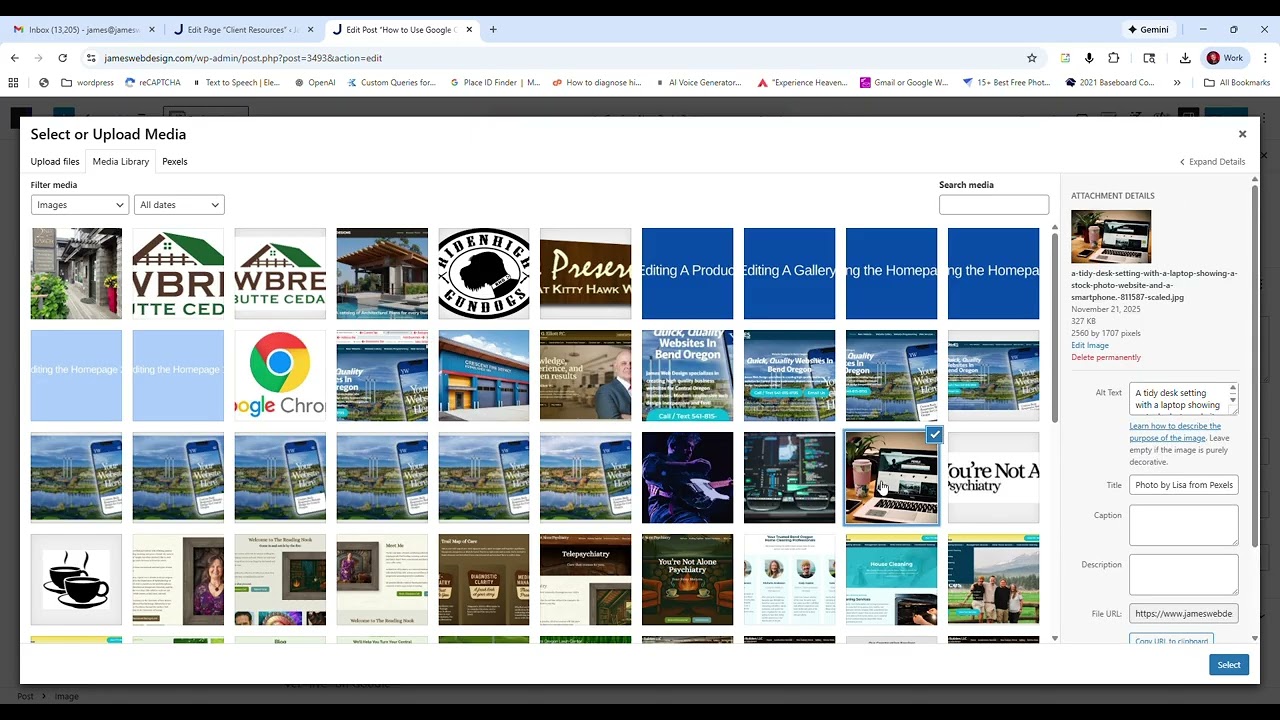Image resolution: width=1280 pixels, height=720 pixels.
Task: Open Chrome extensions puzzle icon
Action: pos(1113,58)
